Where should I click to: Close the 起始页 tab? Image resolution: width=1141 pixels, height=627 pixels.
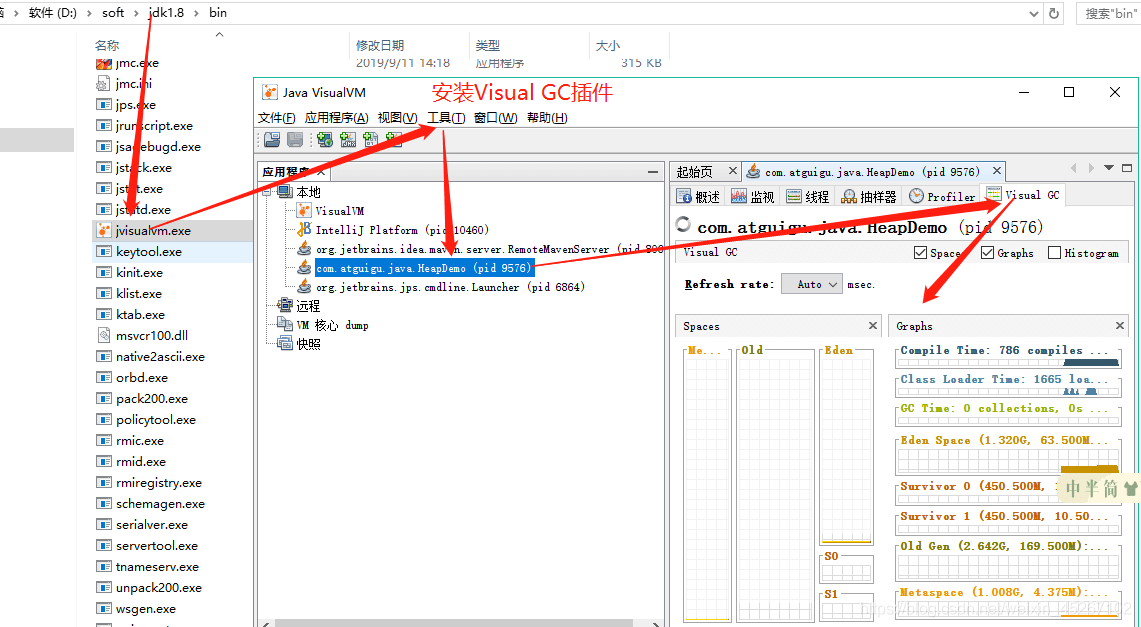[733, 171]
